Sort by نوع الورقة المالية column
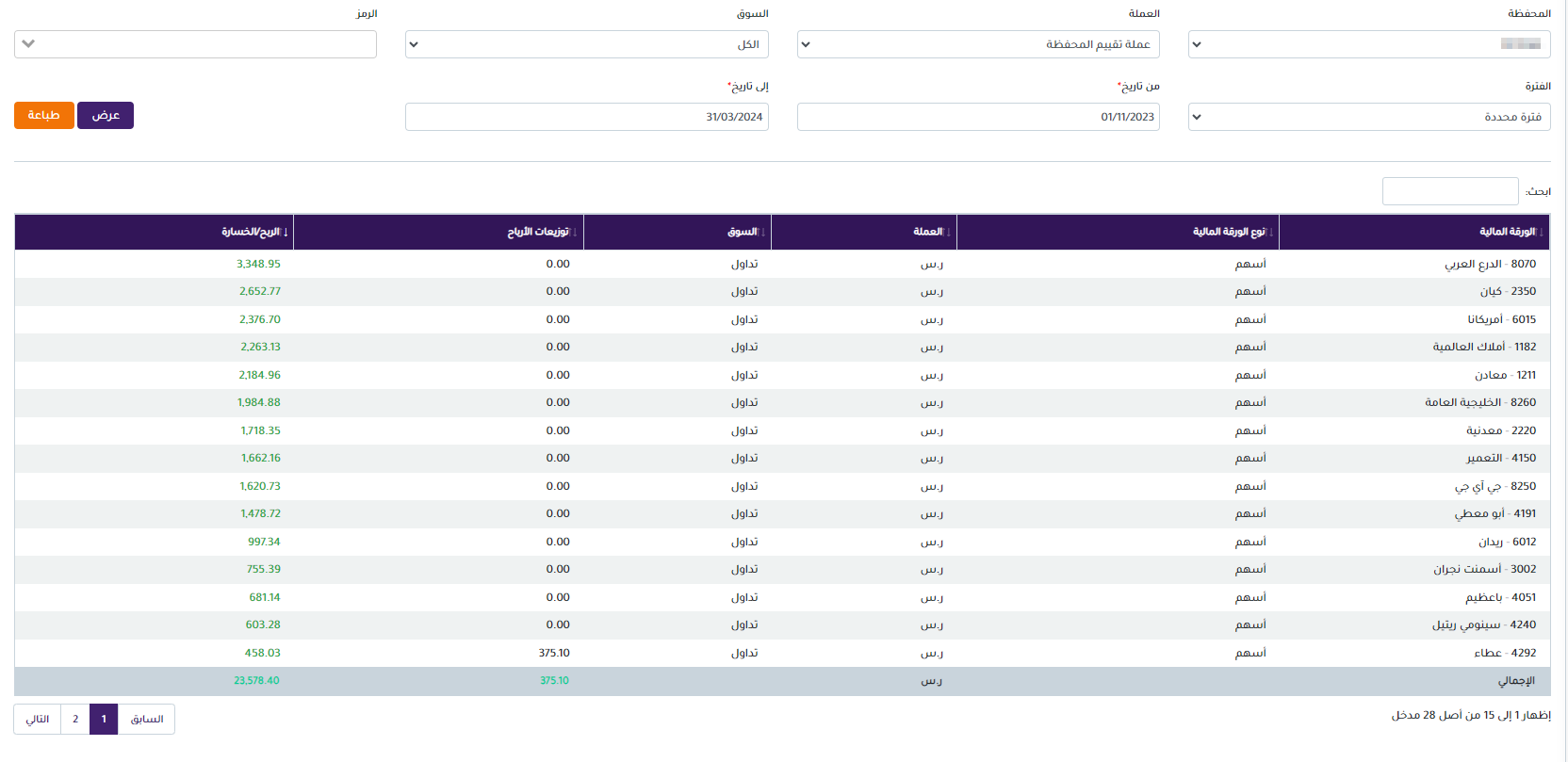The width and height of the screenshot is (1568, 762). click(1228, 232)
